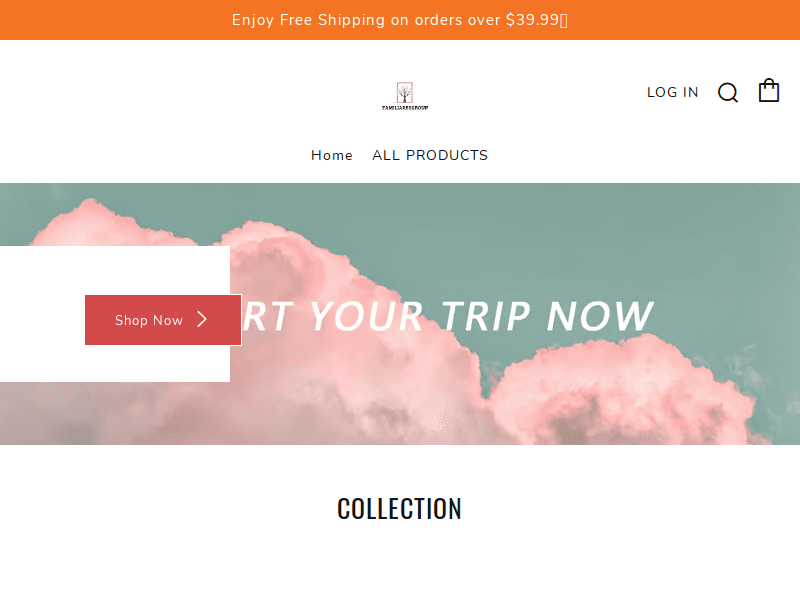Click the $39.99 amount in banner
800x600 pixels.
[533, 20]
